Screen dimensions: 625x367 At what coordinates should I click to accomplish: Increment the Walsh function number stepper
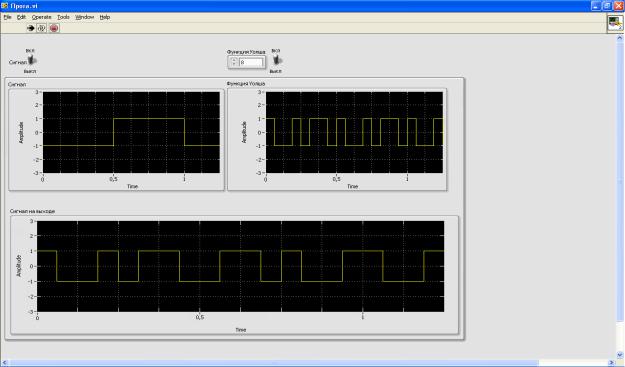234,60
